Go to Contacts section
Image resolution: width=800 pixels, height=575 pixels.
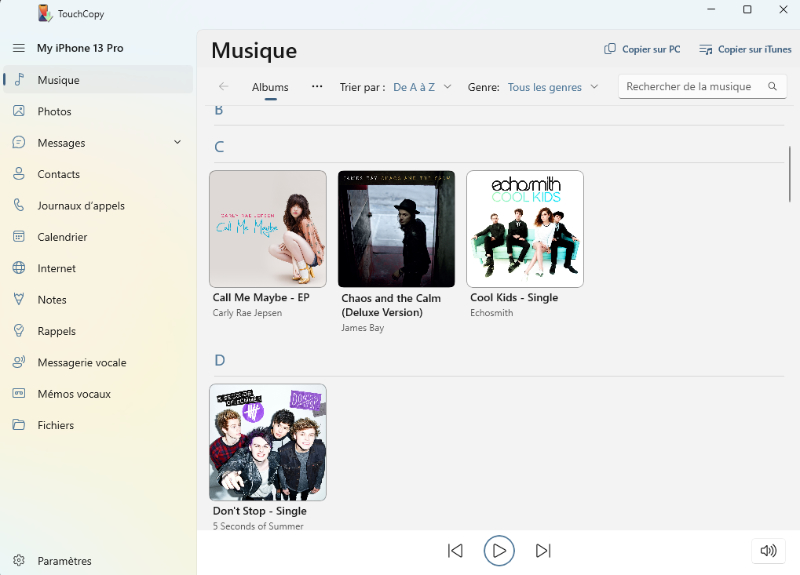pos(98,174)
